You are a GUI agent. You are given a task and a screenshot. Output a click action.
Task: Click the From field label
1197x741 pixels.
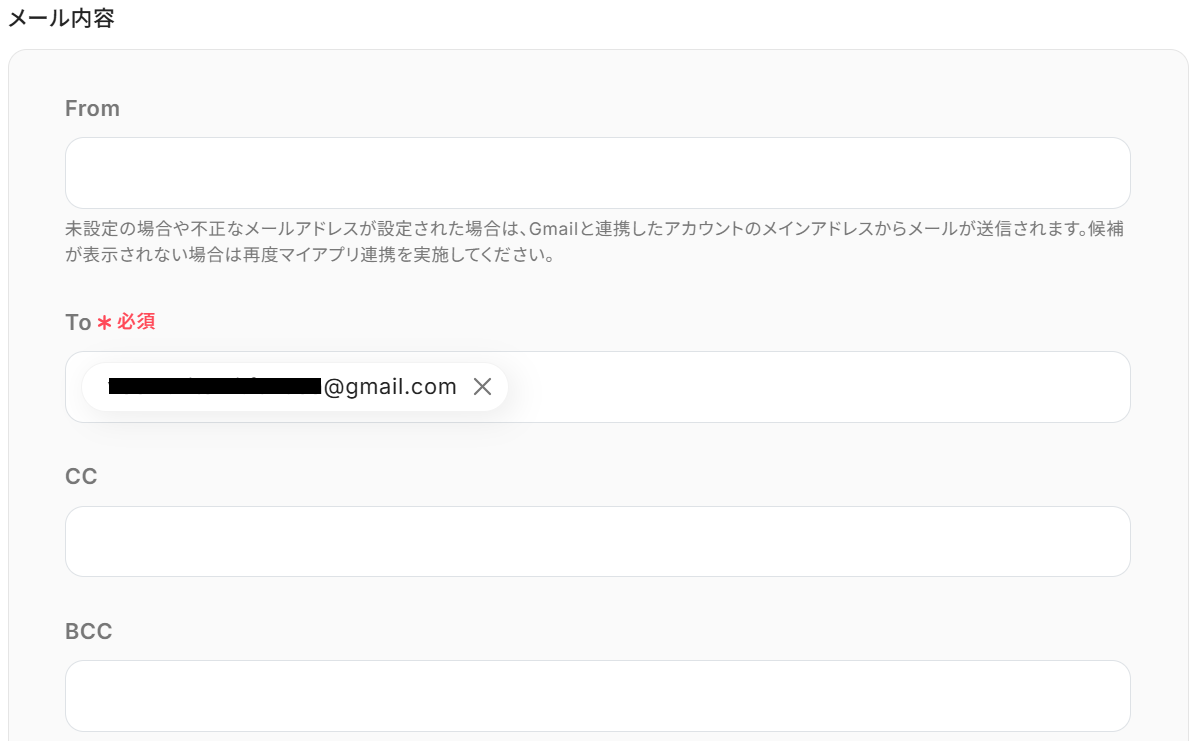tap(92, 108)
